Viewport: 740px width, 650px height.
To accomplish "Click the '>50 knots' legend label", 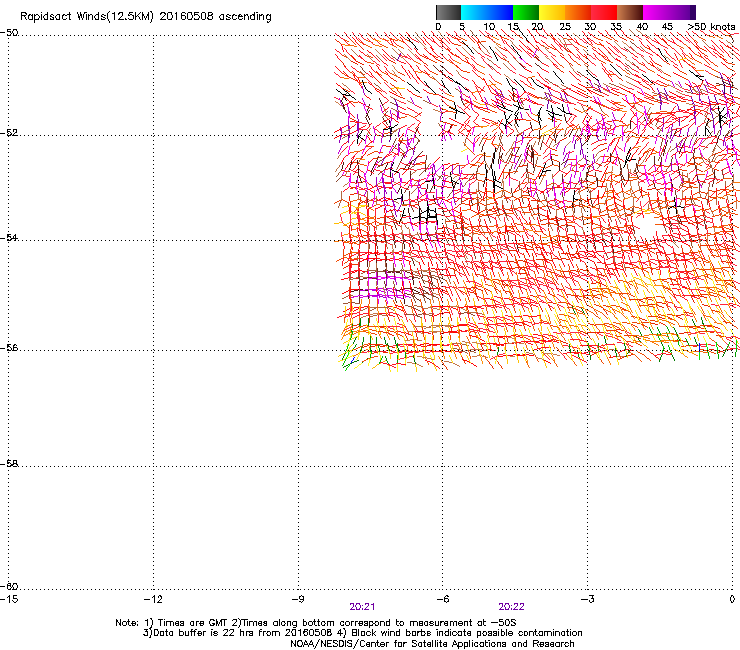I will [711, 27].
